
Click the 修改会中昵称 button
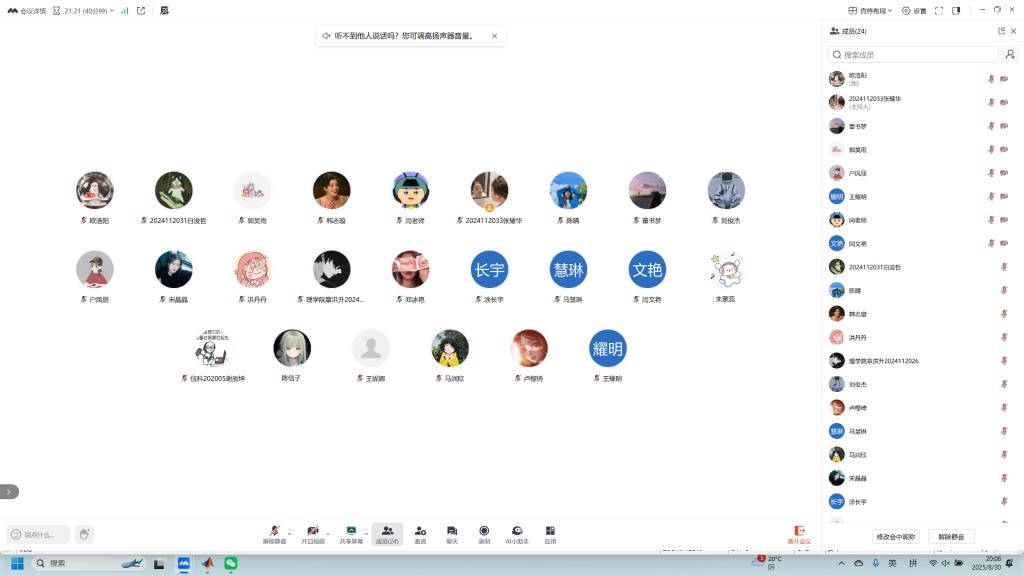[x=895, y=537]
